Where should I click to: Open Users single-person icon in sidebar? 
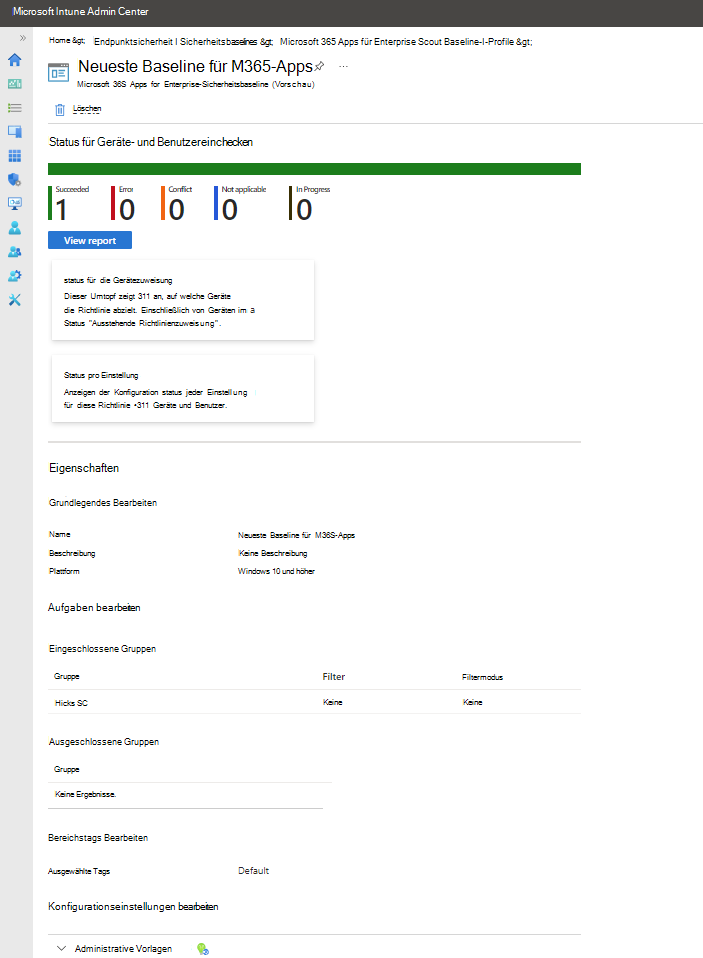pyautogui.click(x=15, y=228)
